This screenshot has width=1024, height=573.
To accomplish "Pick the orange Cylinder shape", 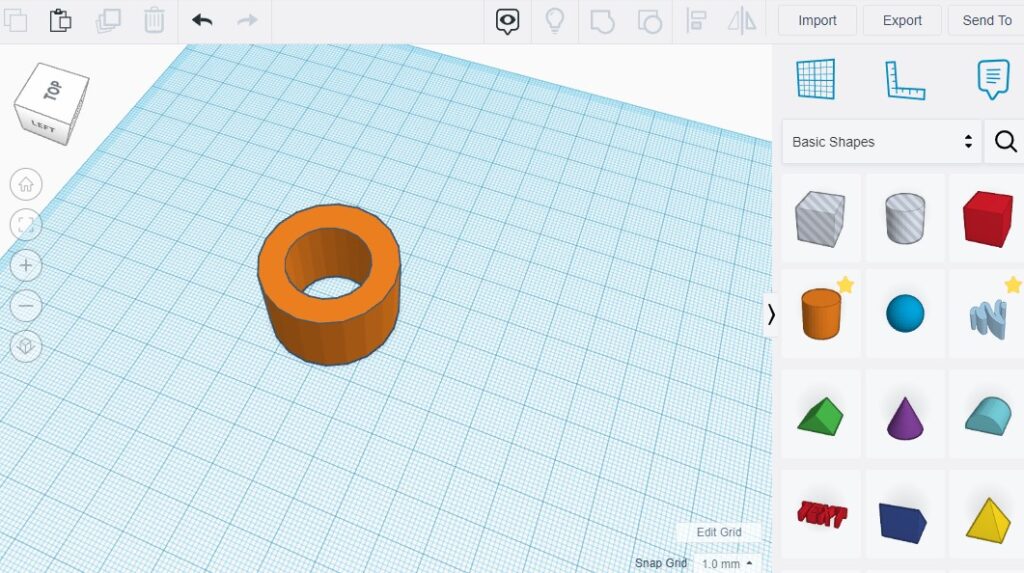I will 821,314.
